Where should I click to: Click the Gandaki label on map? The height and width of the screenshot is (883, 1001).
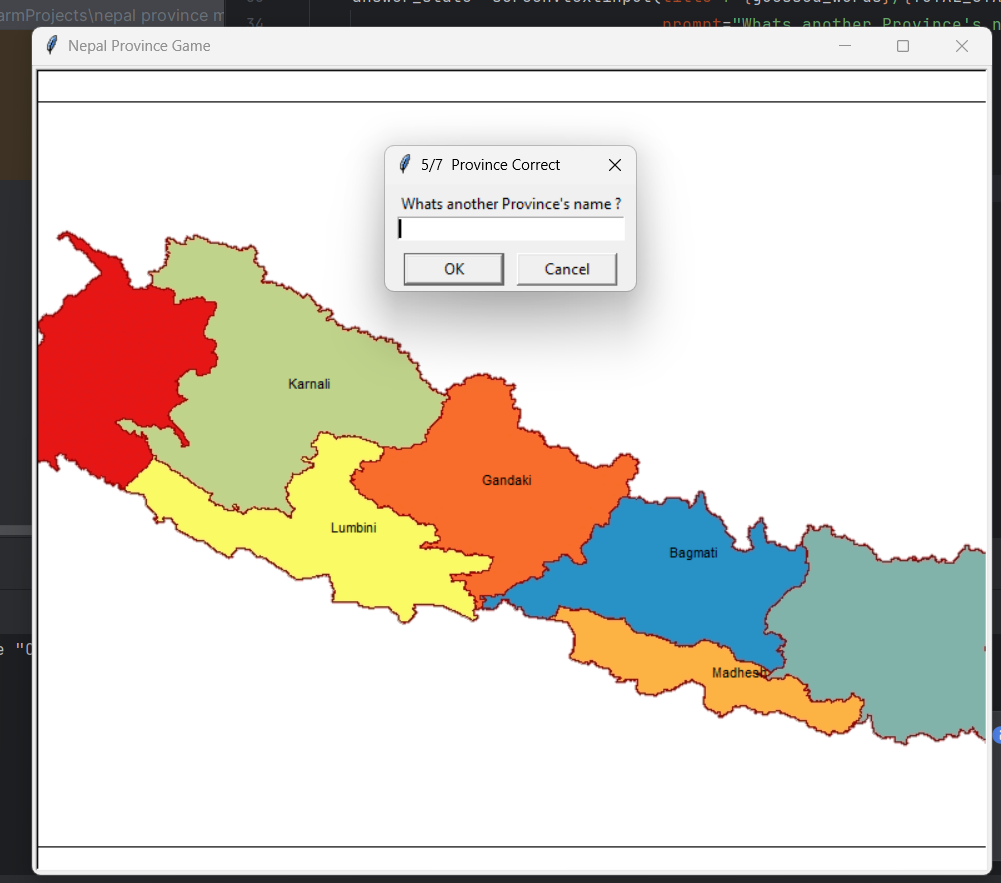tap(506, 480)
